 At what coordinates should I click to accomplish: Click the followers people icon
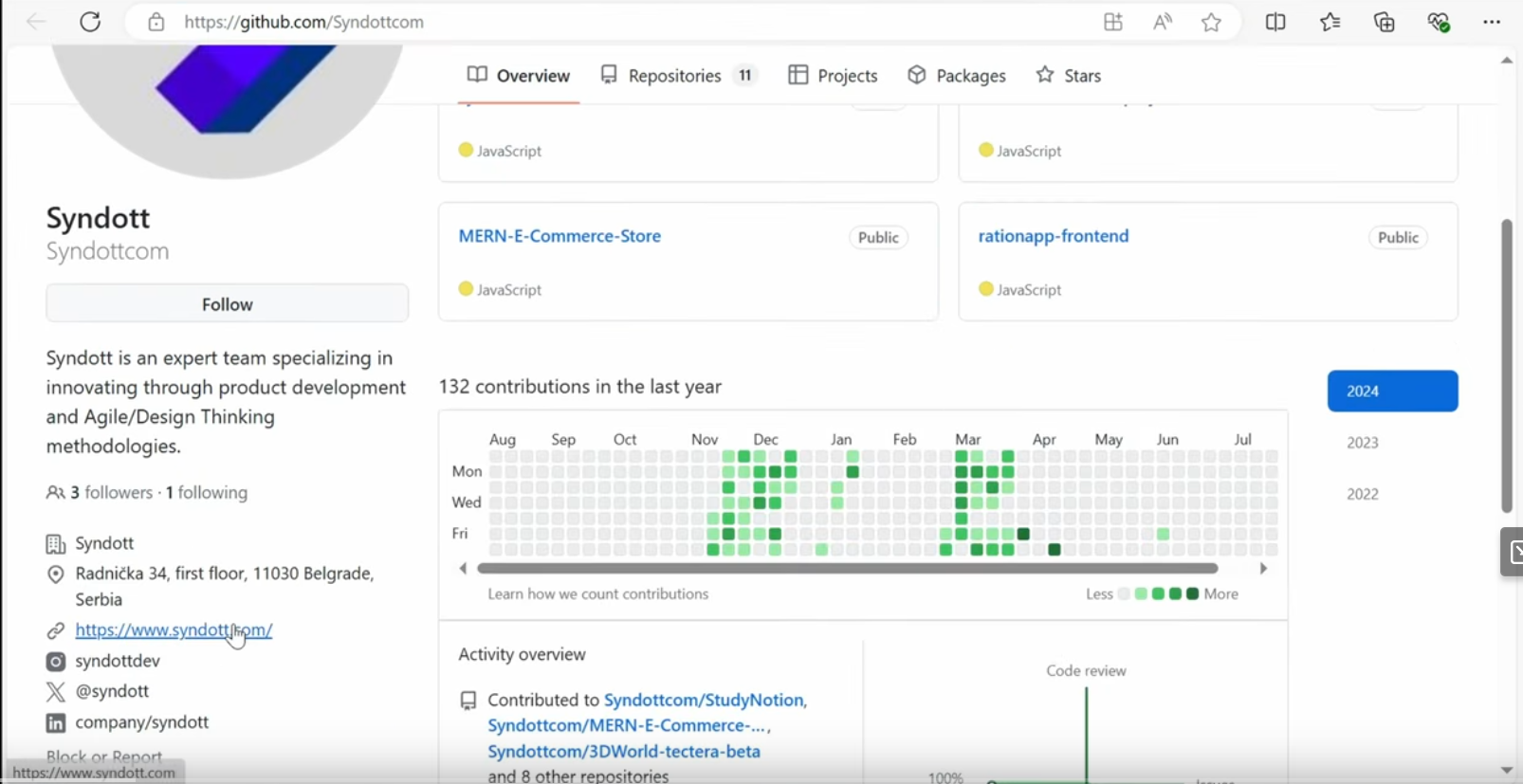[x=56, y=493]
